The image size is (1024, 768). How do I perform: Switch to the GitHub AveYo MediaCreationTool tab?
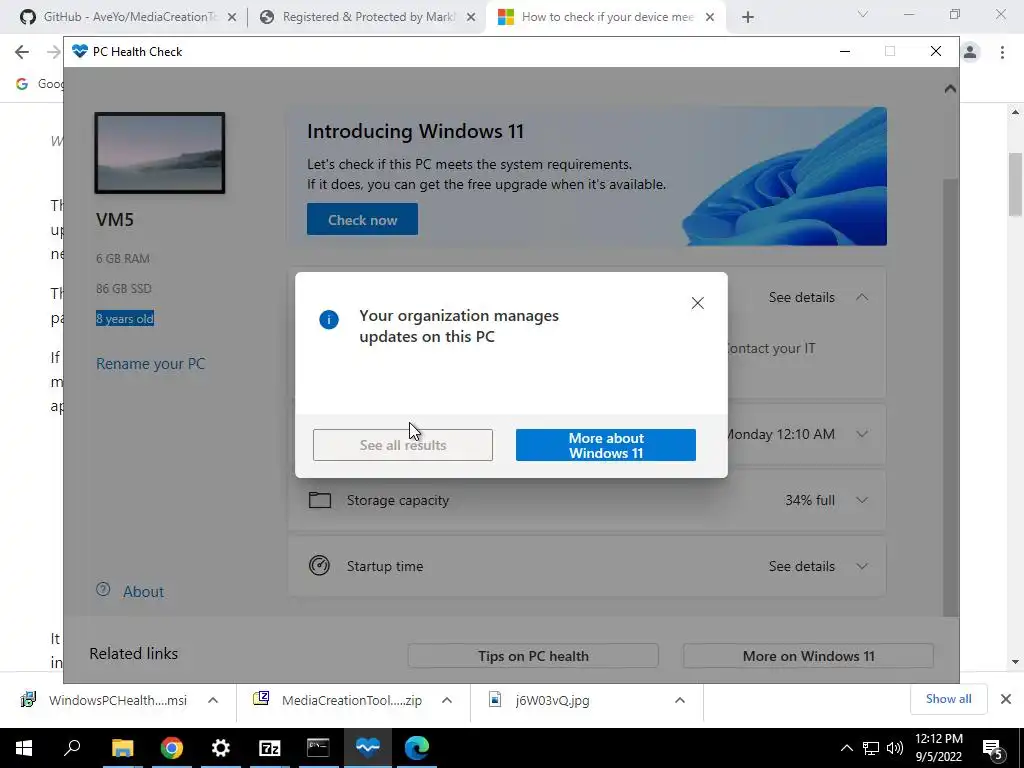(x=129, y=17)
